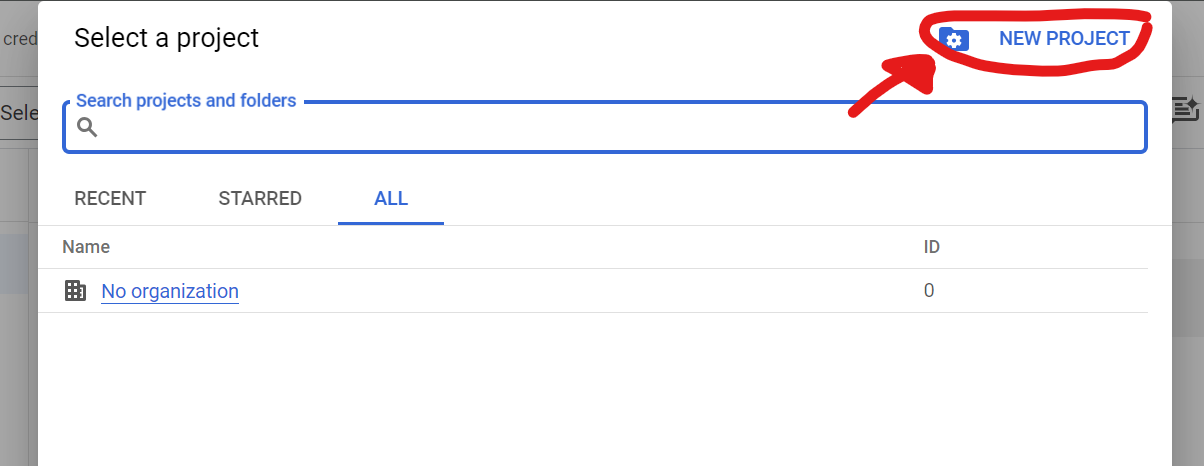Click the Search projects and folders label
The image size is (1204, 466).
pos(186,100)
